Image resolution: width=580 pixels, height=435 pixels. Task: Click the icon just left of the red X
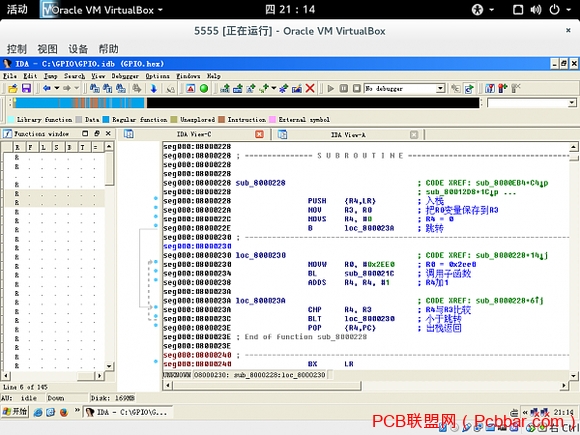297,88
